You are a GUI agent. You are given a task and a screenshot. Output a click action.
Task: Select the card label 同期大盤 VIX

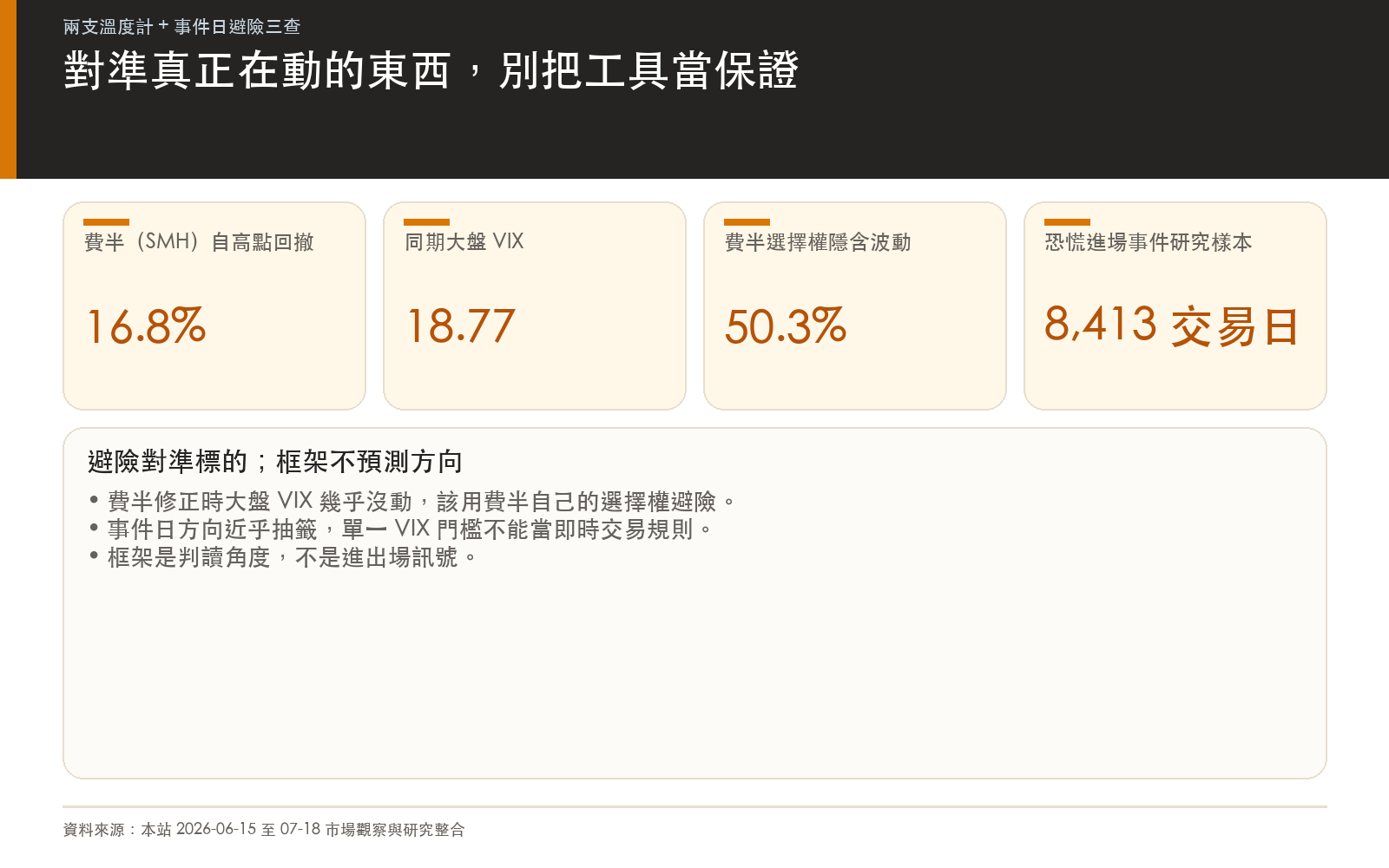point(464,242)
